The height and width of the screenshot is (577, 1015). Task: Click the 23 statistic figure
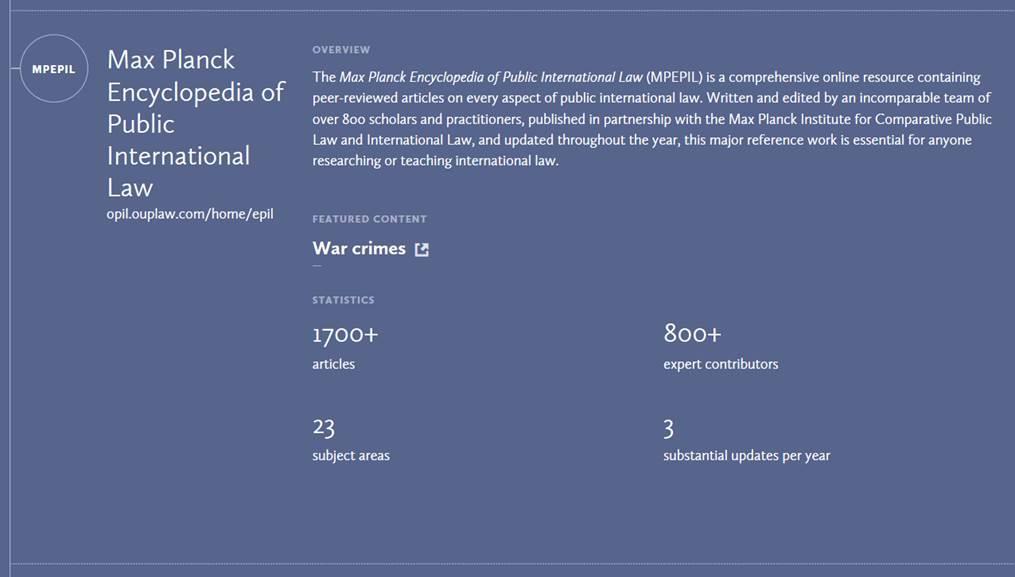click(x=324, y=427)
